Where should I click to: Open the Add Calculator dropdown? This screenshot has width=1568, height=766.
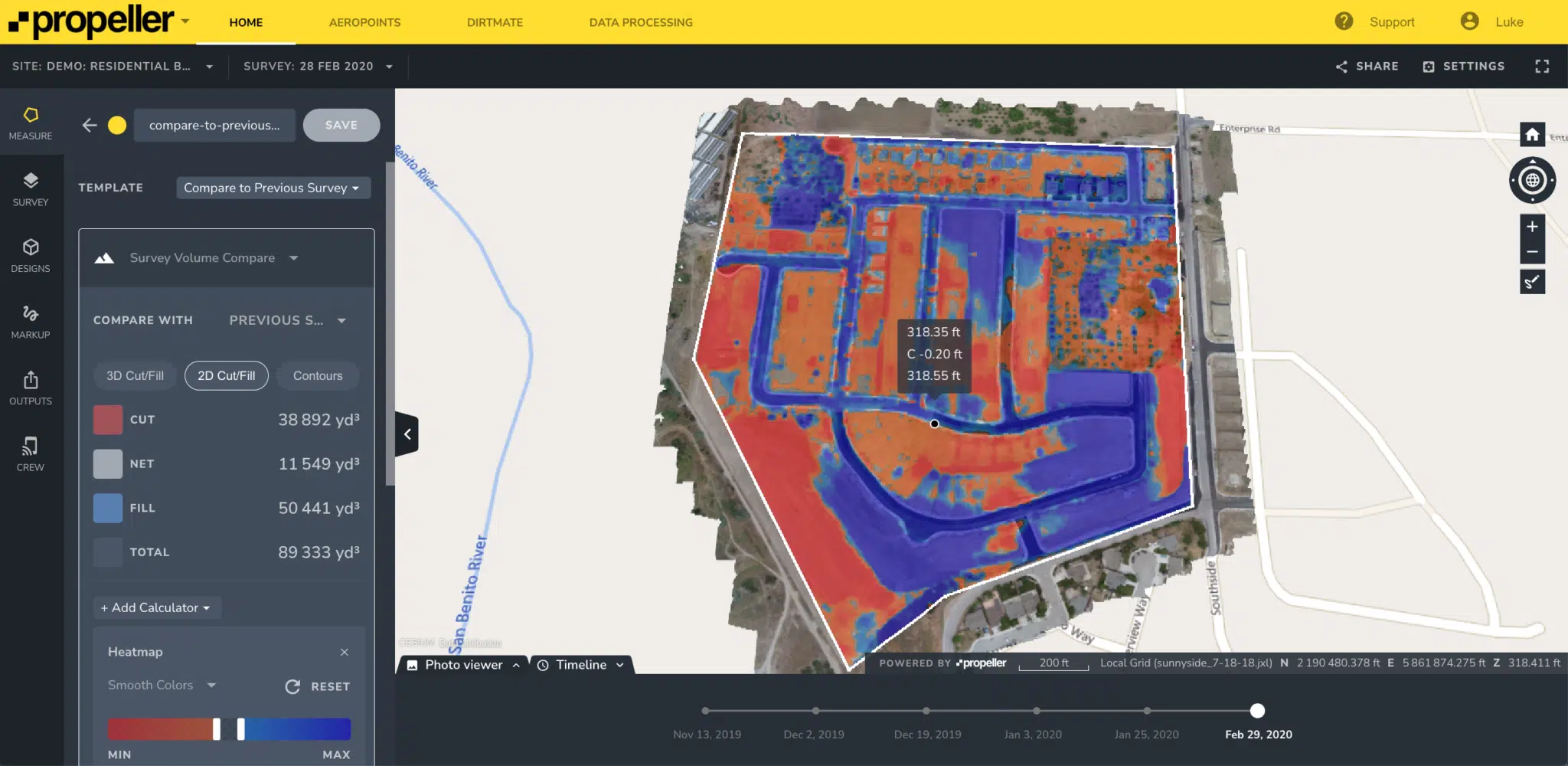156,607
